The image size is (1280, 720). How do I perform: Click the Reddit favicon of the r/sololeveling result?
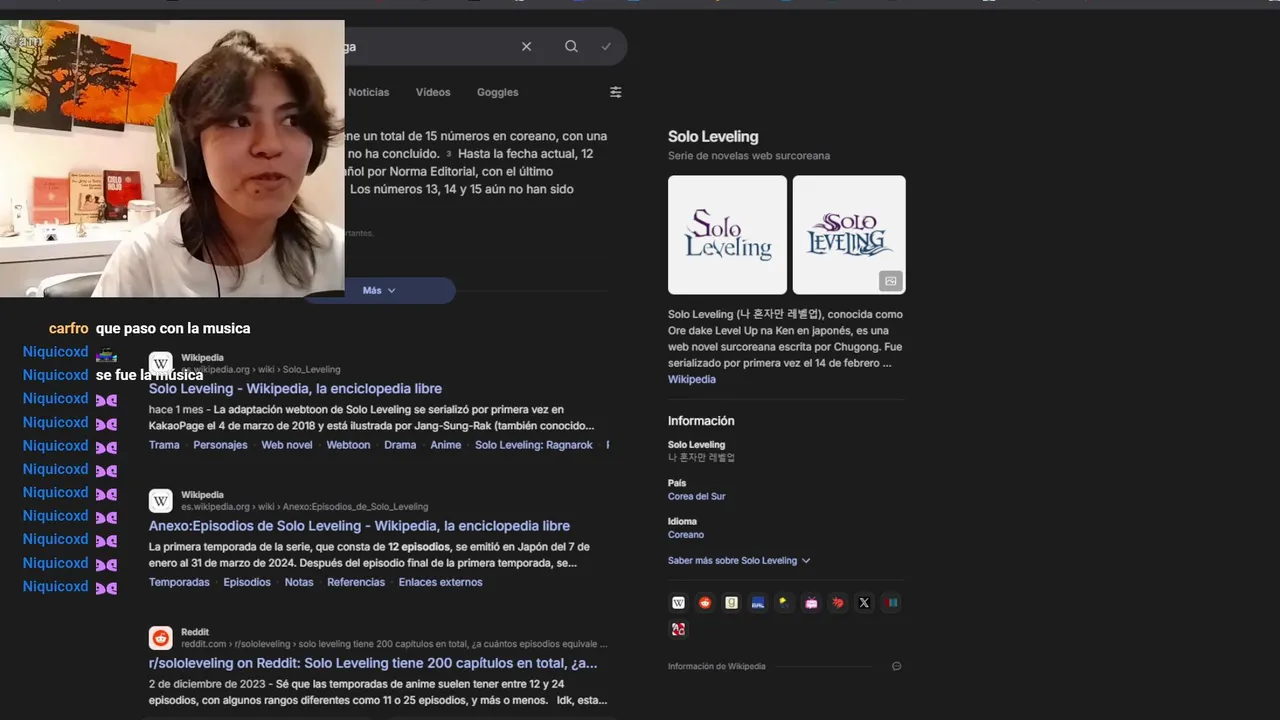coord(161,638)
